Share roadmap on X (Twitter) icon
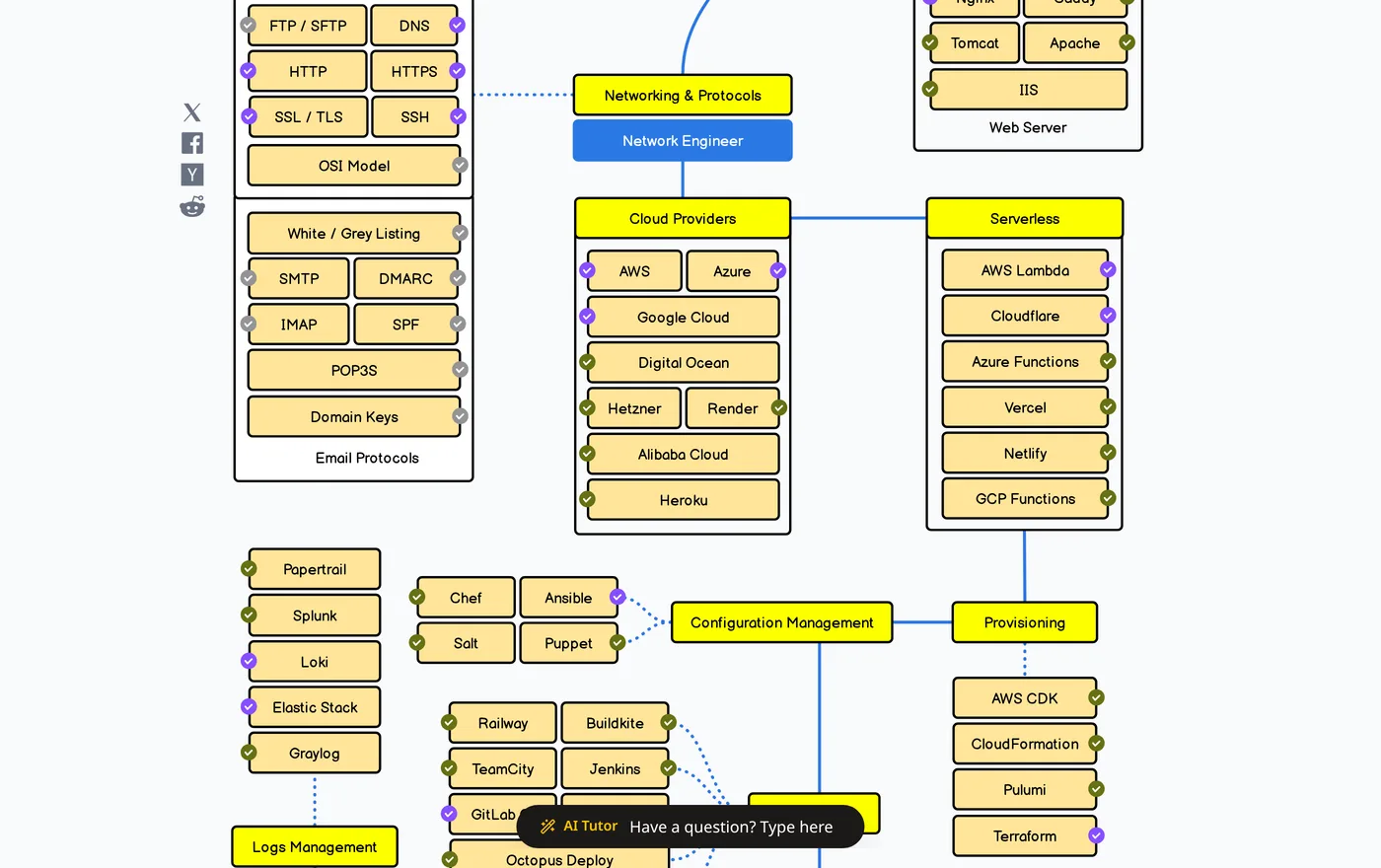 192,112
